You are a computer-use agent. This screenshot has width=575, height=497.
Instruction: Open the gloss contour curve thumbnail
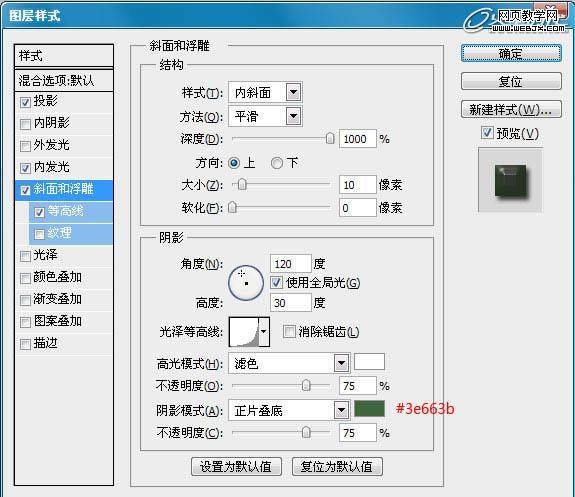click(244, 332)
